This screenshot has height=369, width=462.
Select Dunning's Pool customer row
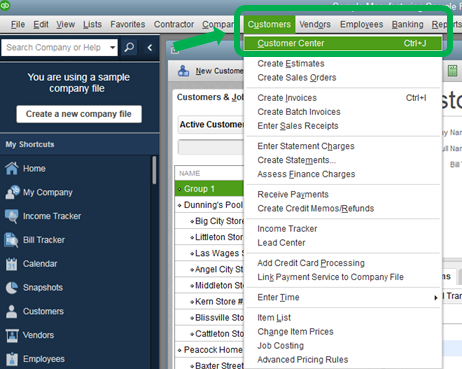(x=210, y=205)
